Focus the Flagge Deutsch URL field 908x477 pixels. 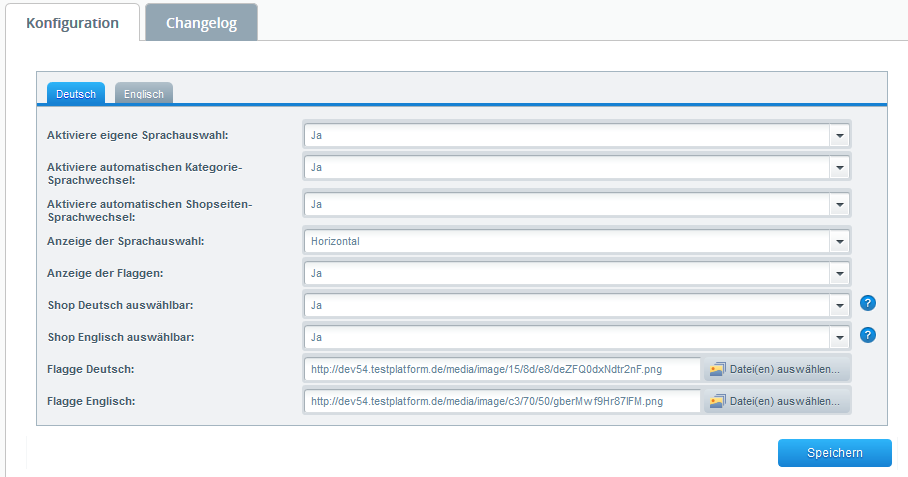pyautogui.click(x=502, y=369)
